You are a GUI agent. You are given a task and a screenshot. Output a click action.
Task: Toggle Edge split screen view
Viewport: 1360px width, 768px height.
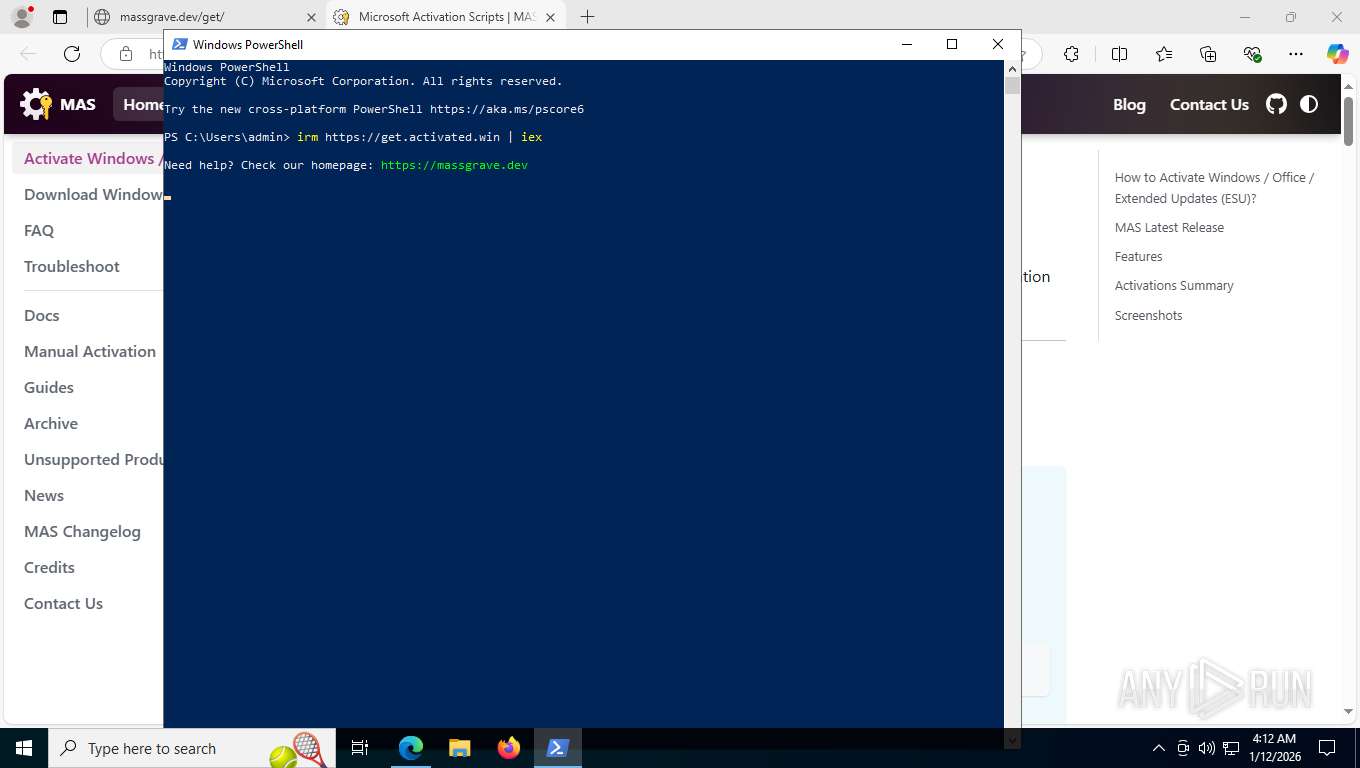pyautogui.click(x=1119, y=54)
